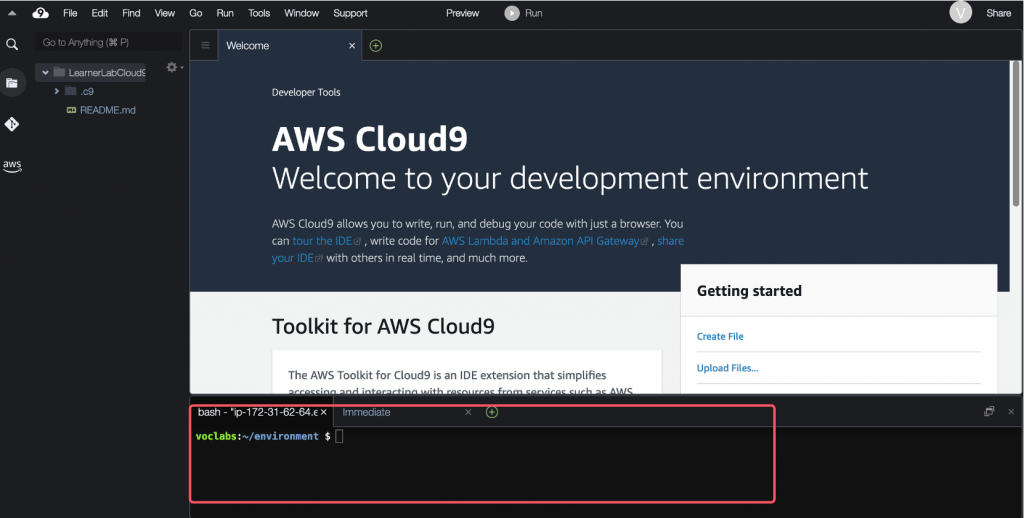Viewport: 1024px width, 518px height.
Task: Follow AWS Lambda and Amazon API Gateway link
Action: tap(544, 241)
